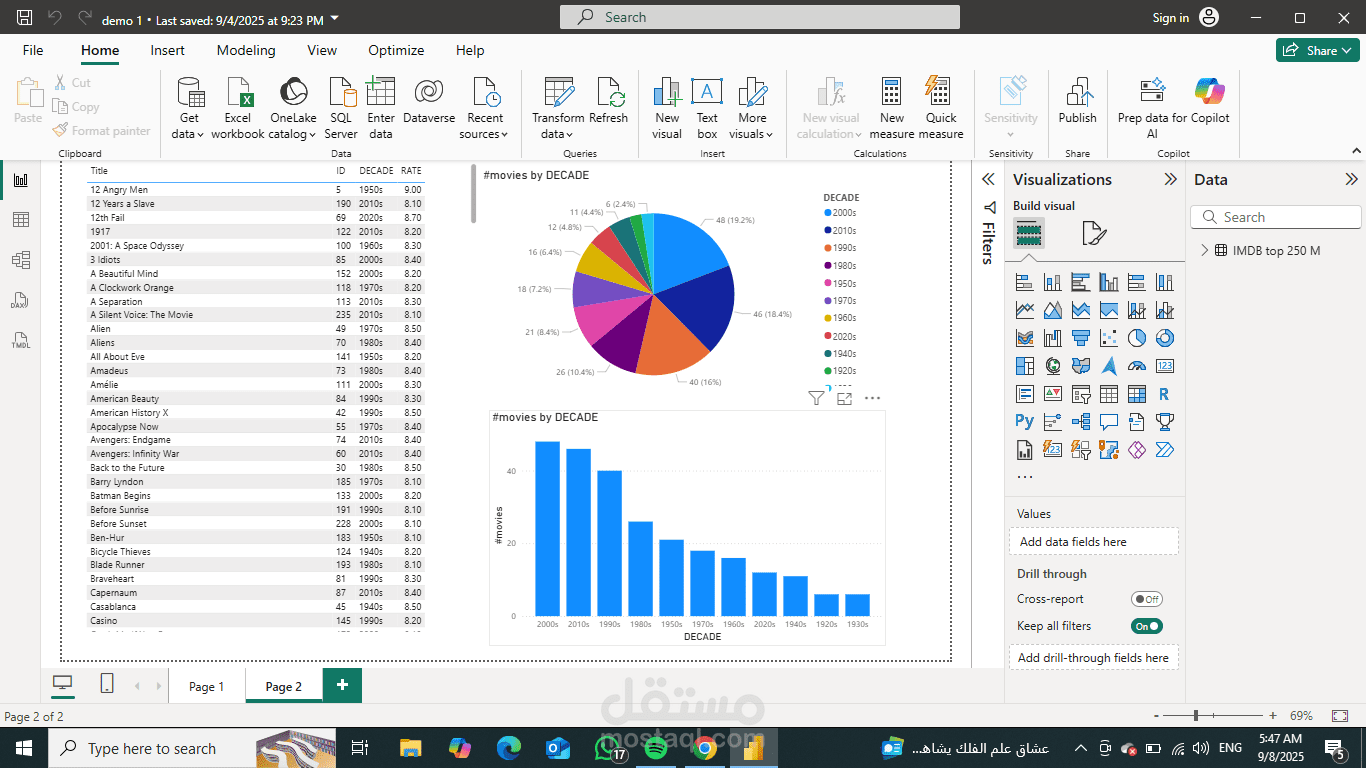Expand the Filters pane
Viewport: 1366px width, 768px height.
[988, 180]
